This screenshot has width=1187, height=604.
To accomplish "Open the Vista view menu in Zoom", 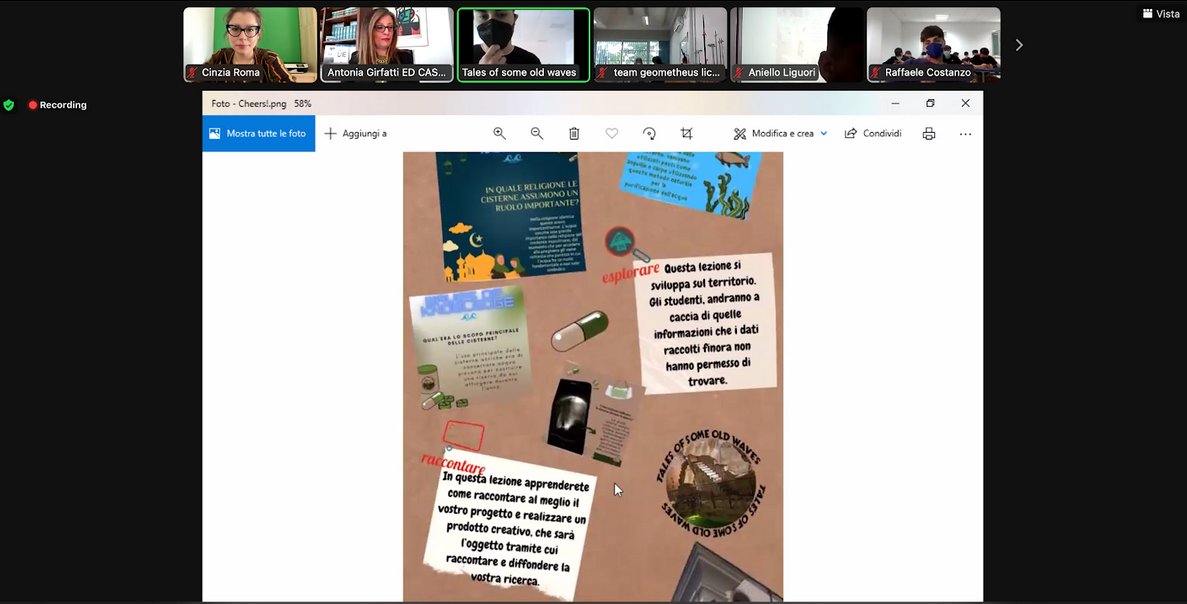I will click(x=1161, y=14).
